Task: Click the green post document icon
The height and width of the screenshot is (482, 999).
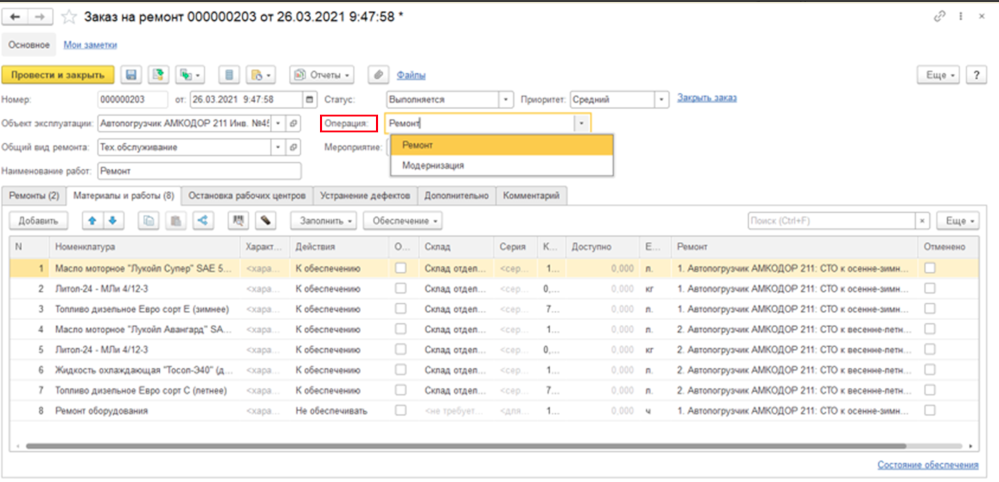Action: point(158,75)
